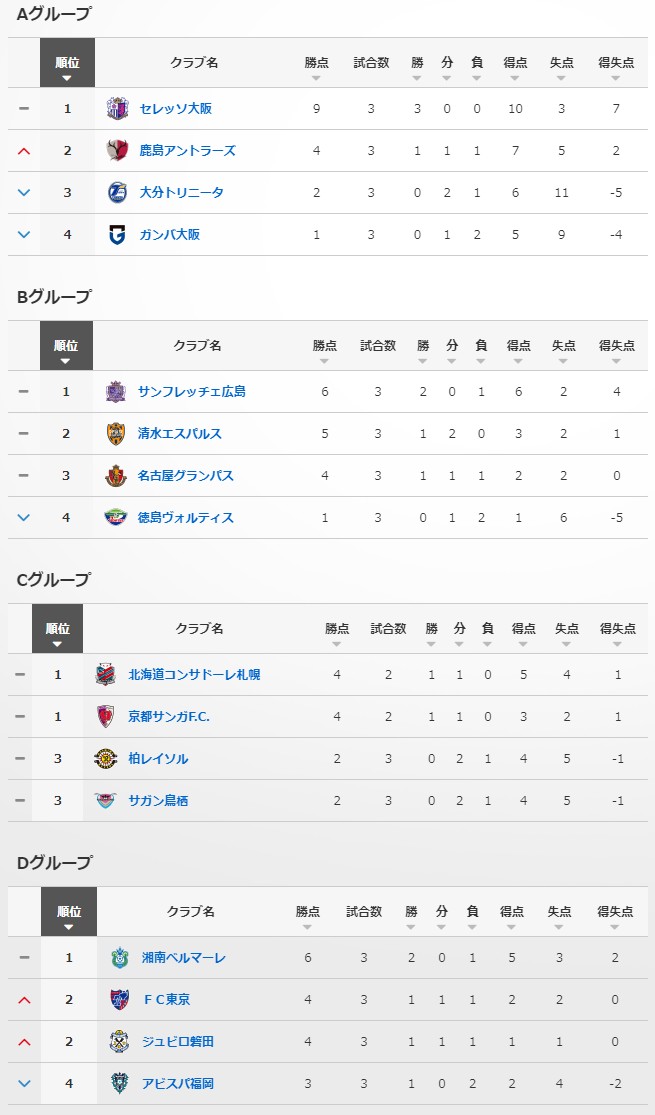Click the Kashiwa Reysol crest icon
Viewport: 655px width, 1115px height.
(106, 759)
